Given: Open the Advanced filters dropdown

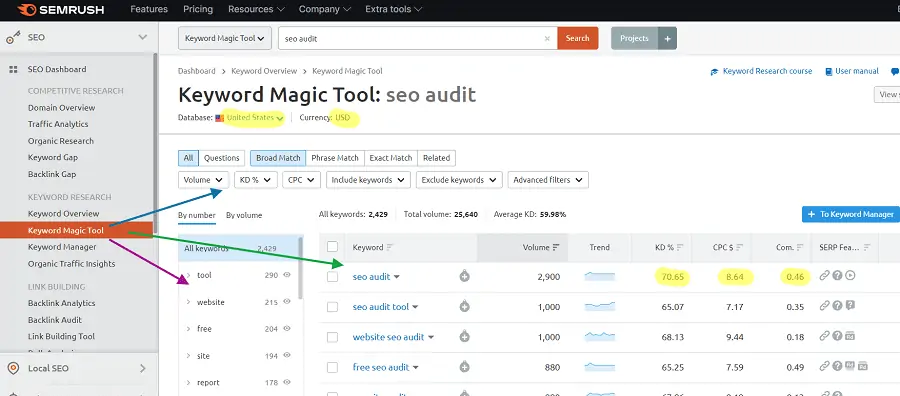Looking at the screenshot, I should click(x=548, y=180).
